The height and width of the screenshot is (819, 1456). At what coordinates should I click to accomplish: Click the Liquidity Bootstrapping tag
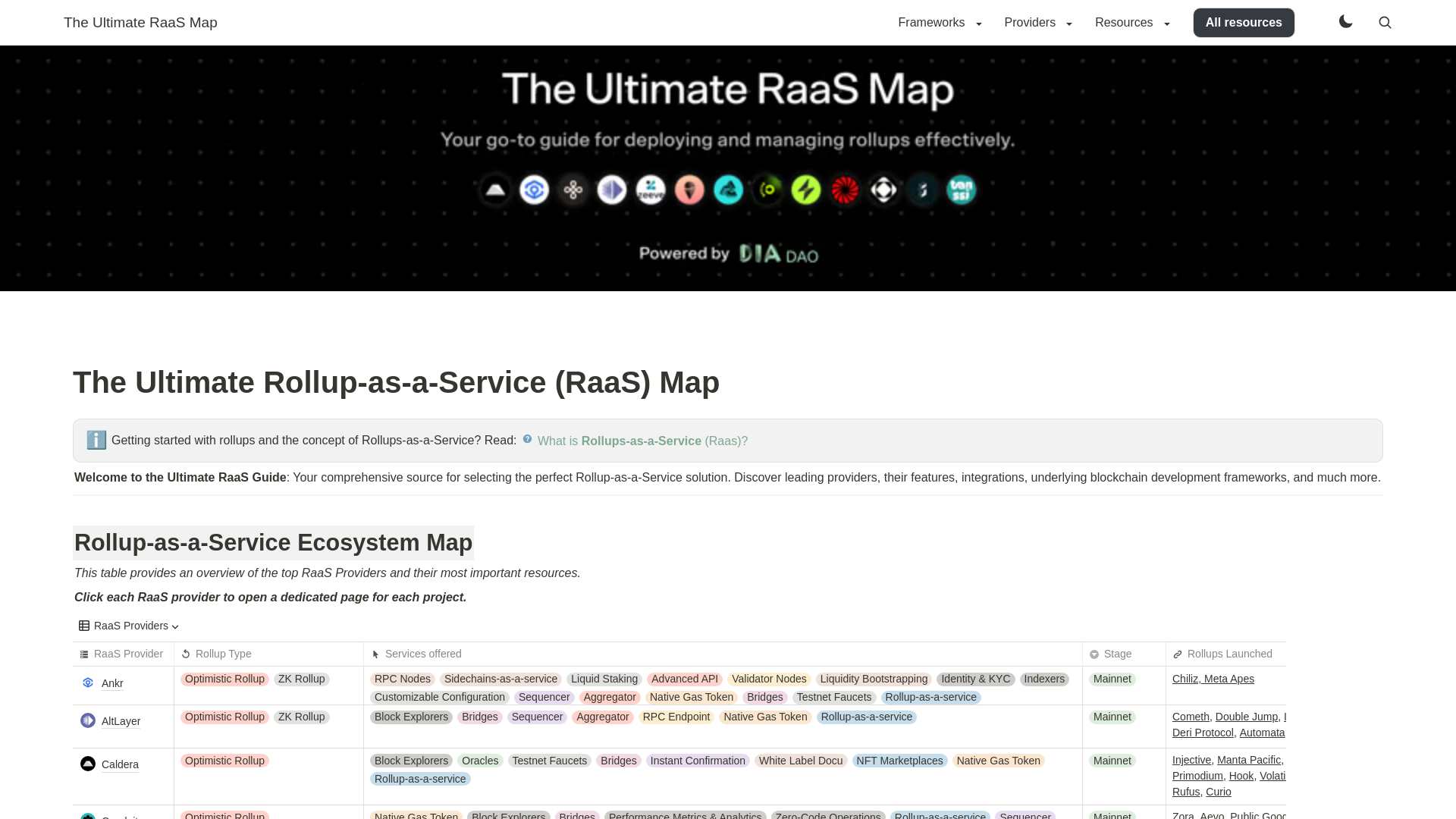tap(874, 679)
